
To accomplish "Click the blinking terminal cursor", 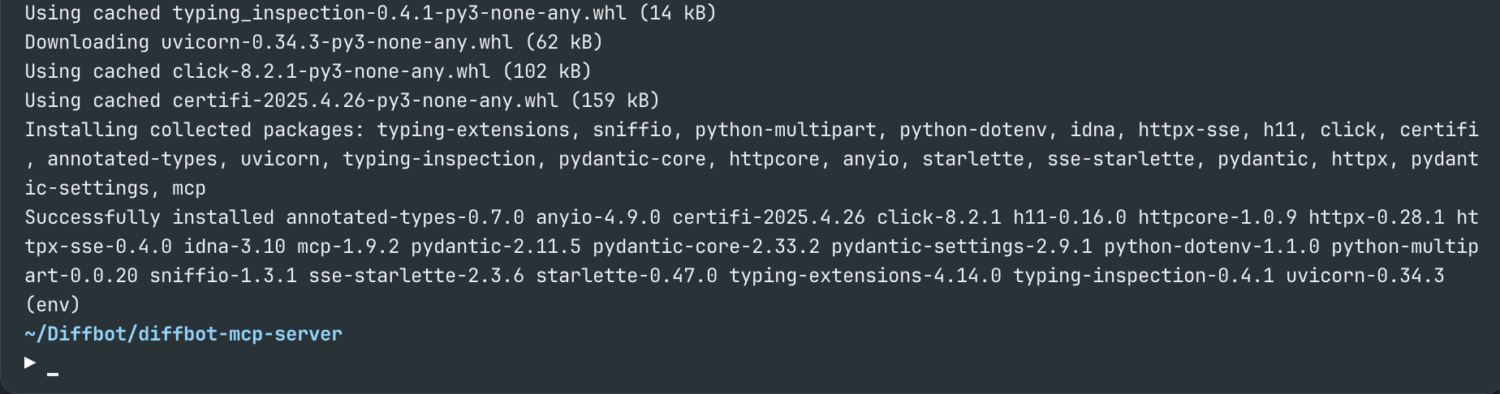I will (53, 375).
